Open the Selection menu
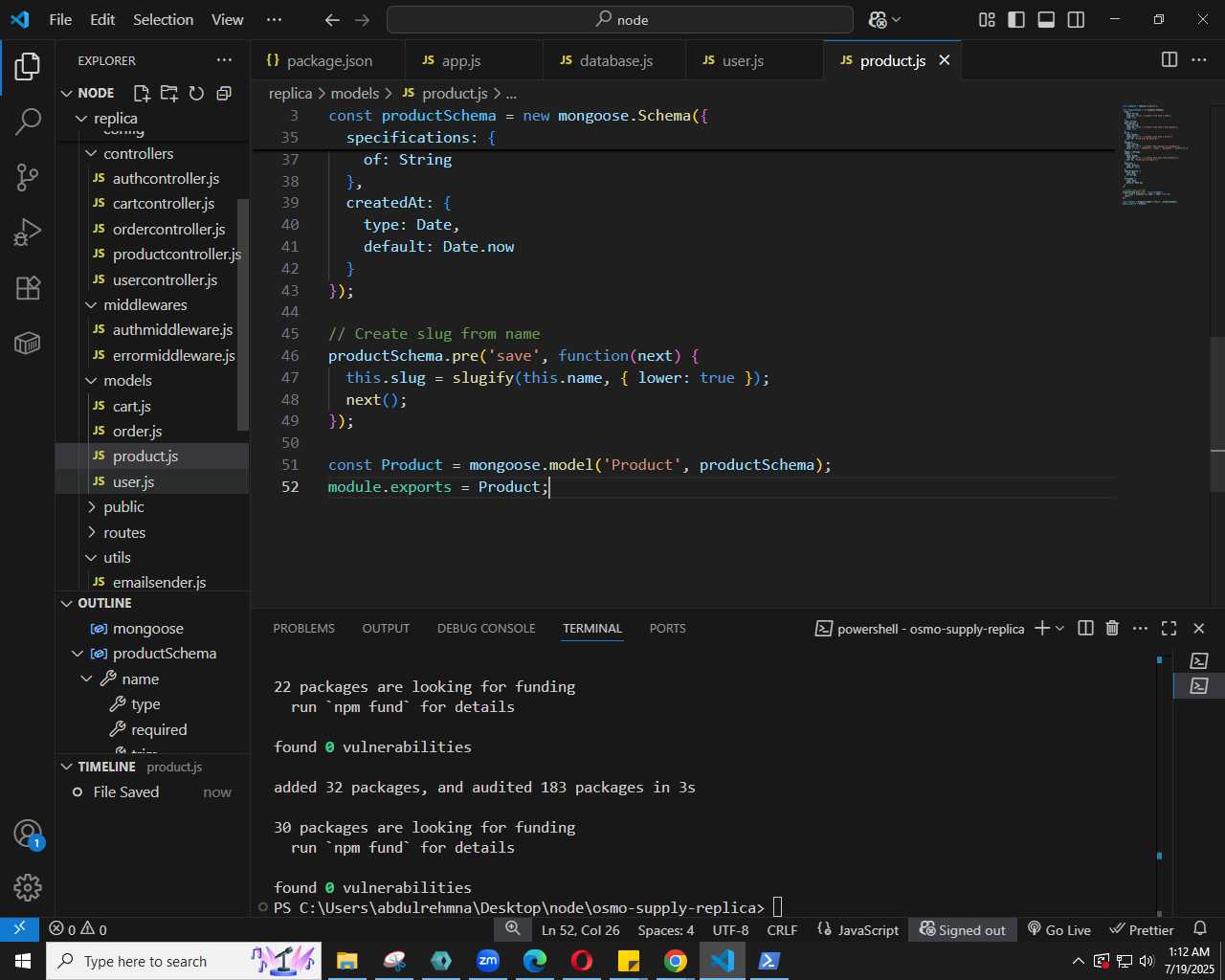This screenshot has height=980, width=1225. 163,19
